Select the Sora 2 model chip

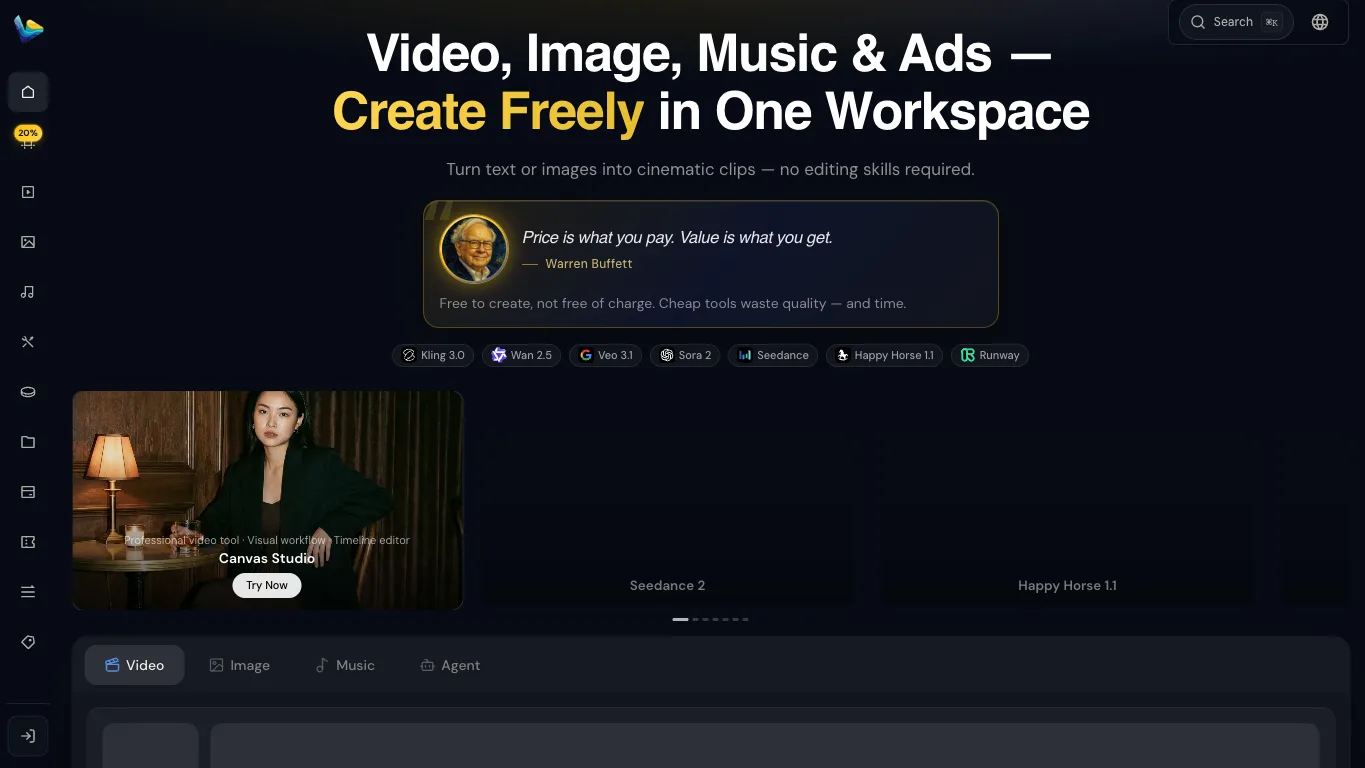tap(685, 355)
